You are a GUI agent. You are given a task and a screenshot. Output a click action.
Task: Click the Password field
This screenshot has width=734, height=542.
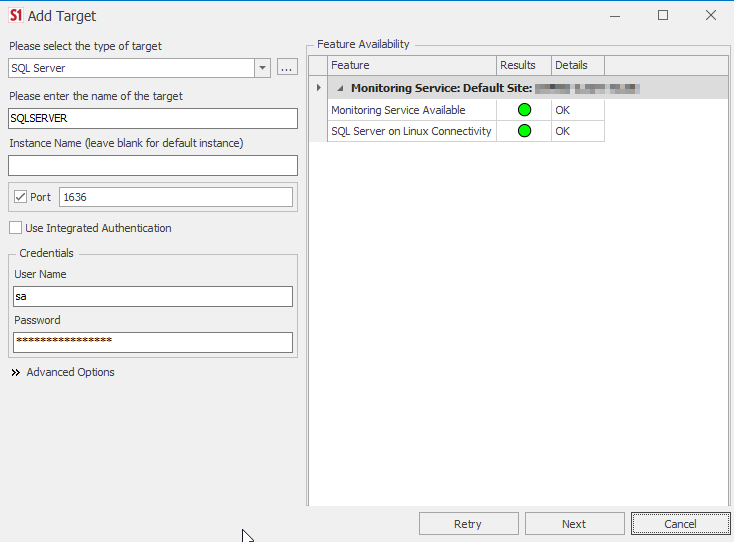tap(153, 342)
